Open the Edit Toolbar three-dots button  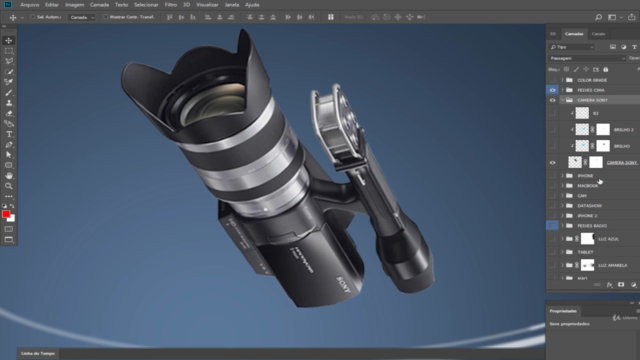(x=9, y=196)
